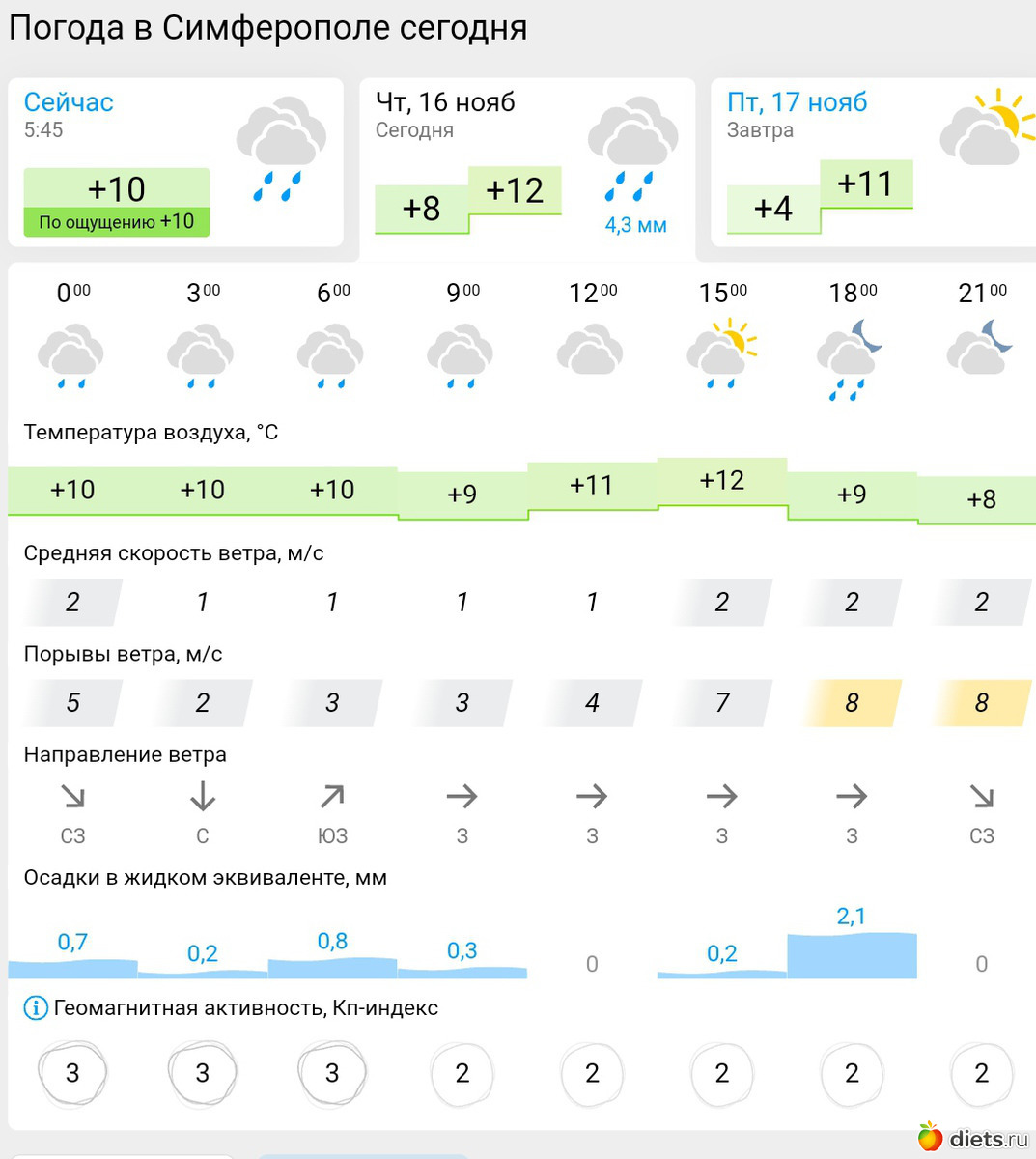Click the 18:00 night rain icon

coord(851,359)
